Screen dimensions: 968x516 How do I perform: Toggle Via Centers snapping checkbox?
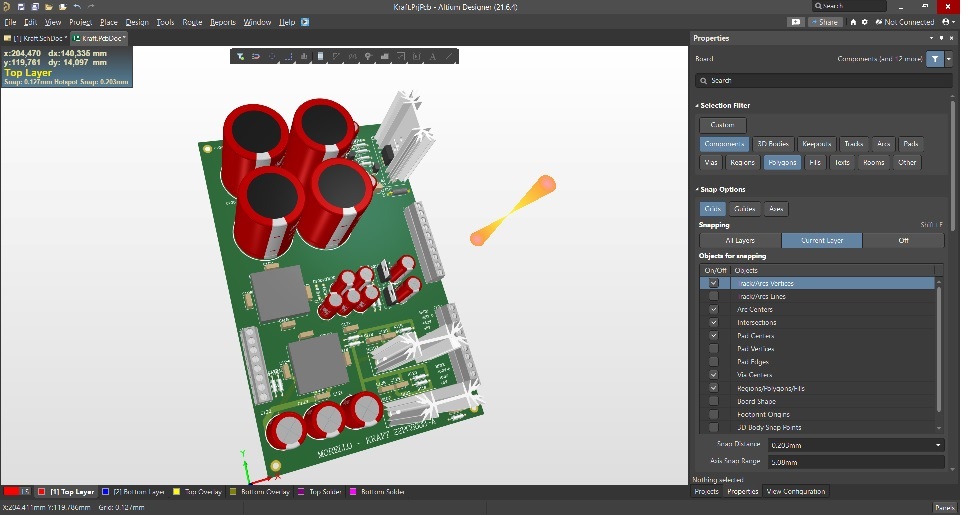click(x=714, y=375)
